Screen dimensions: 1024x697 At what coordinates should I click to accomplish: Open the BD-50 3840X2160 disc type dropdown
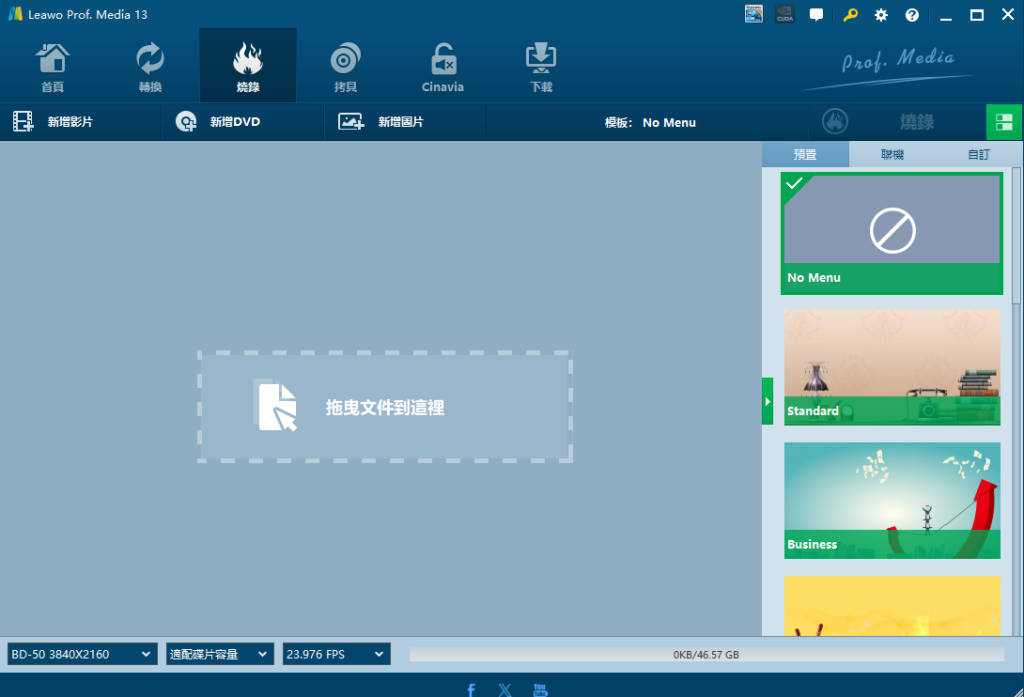click(82, 654)
